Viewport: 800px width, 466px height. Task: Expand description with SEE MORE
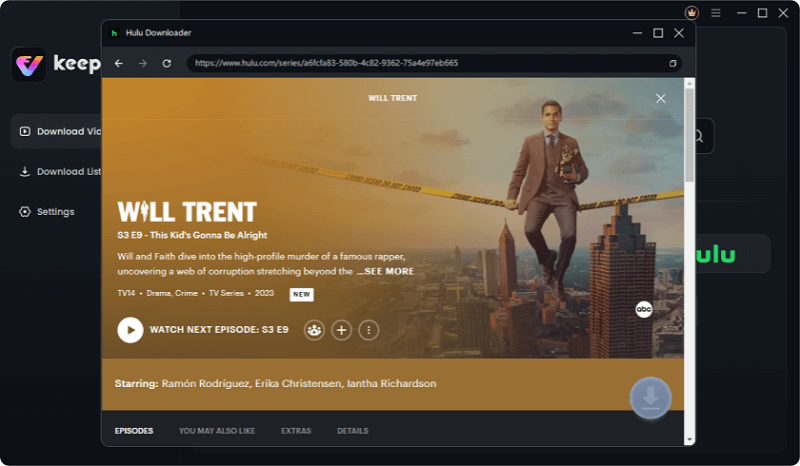pyautogui.click(x=386, y=272)
